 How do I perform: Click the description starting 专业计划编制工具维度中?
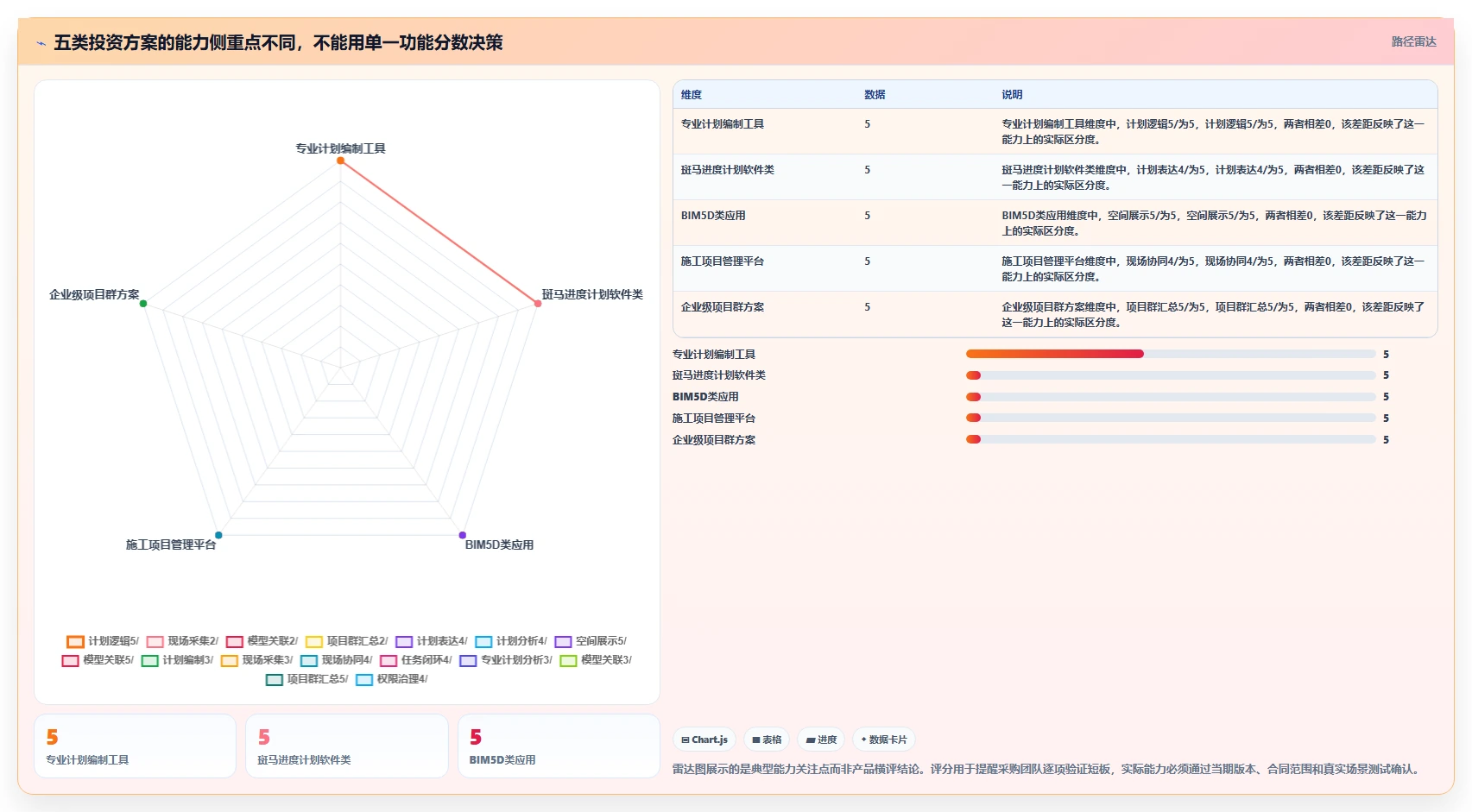tap(1213, 132)
